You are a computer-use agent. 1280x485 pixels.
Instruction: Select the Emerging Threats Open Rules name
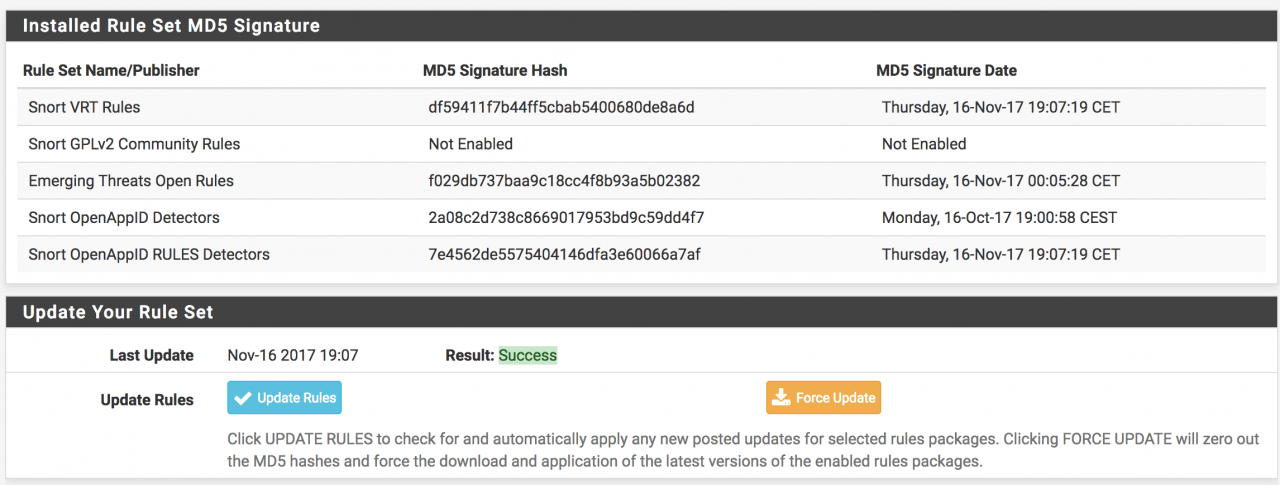[x=131, y=181]
